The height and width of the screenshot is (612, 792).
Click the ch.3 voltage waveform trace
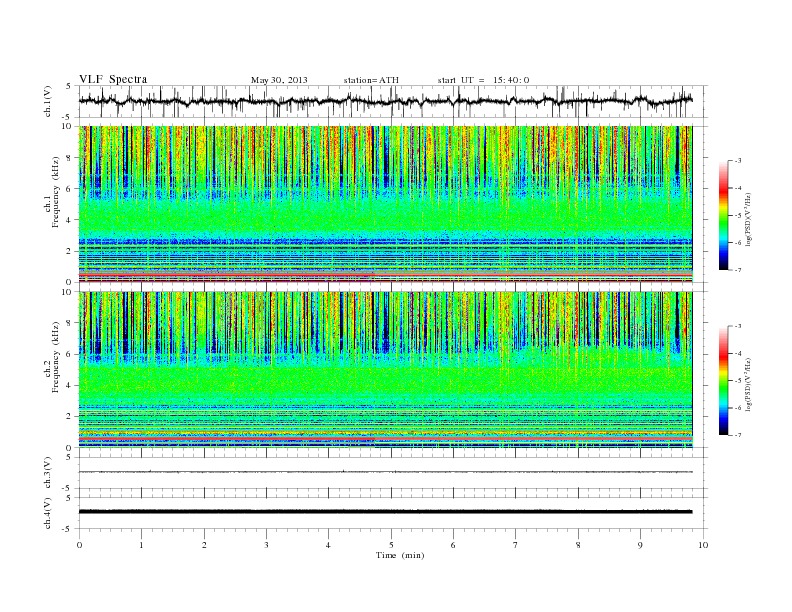[385, 472]
